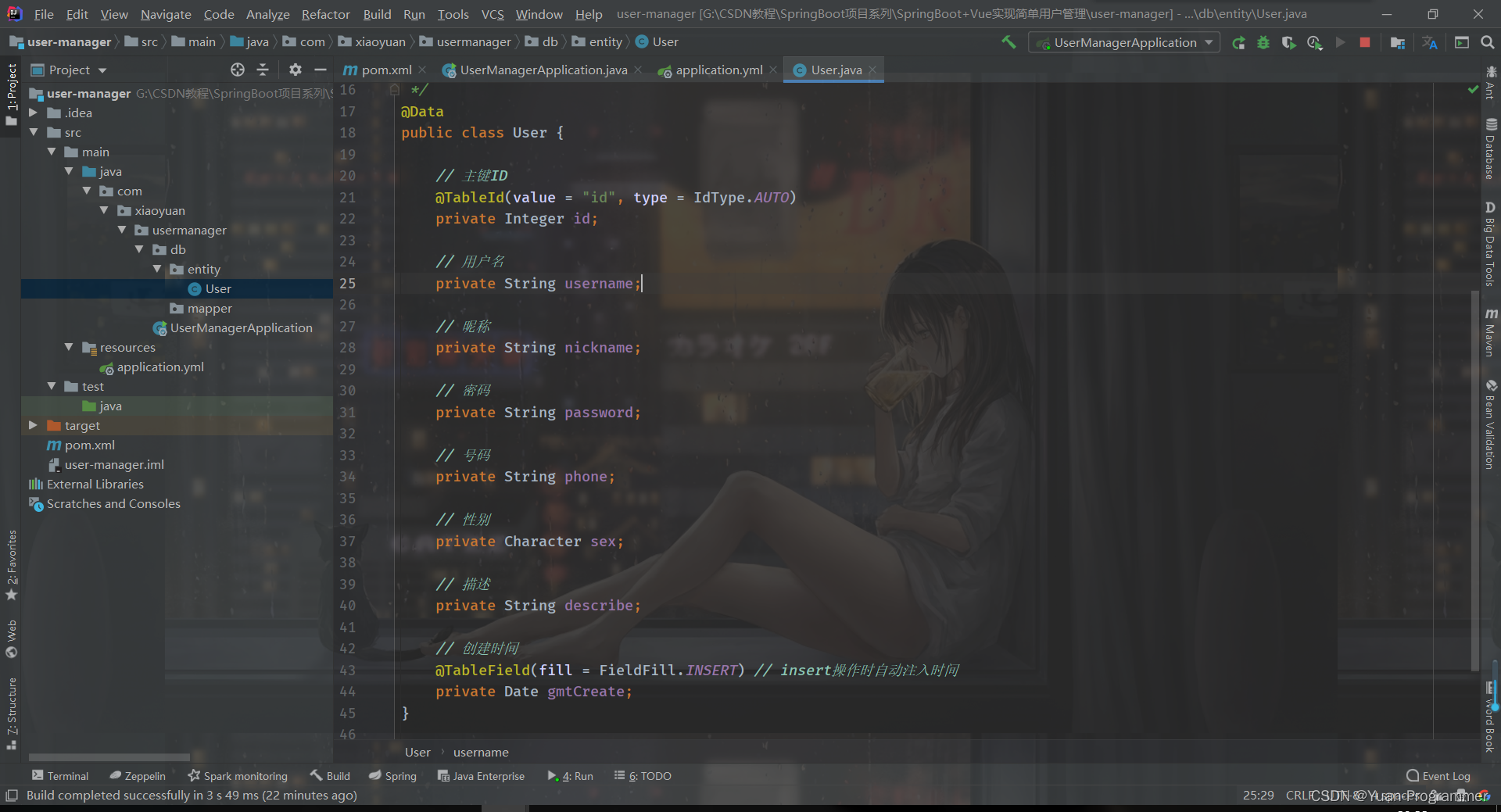Collapse the test folder

pos(51,386)
